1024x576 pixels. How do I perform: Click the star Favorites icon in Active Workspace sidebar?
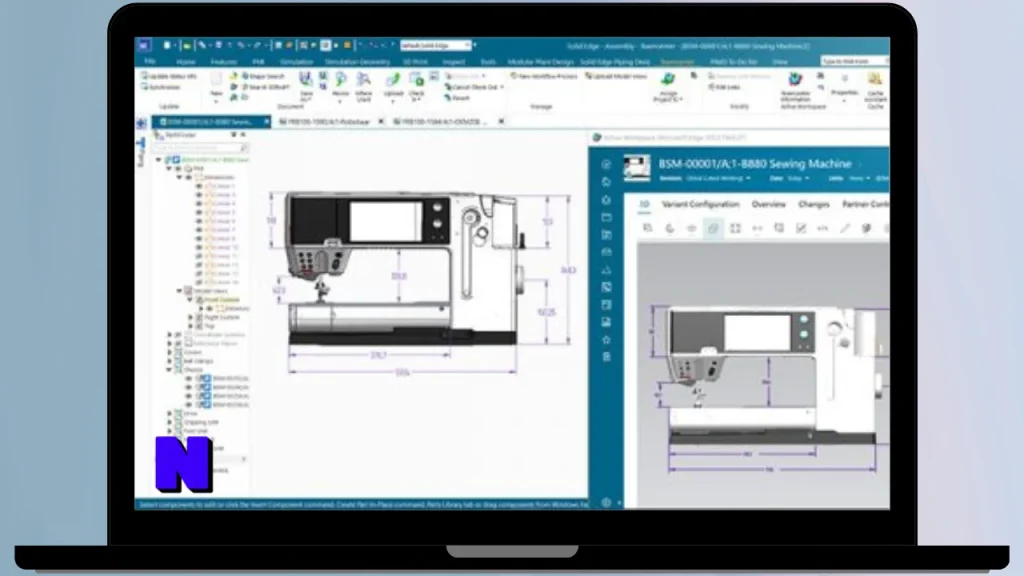(606, 340)
